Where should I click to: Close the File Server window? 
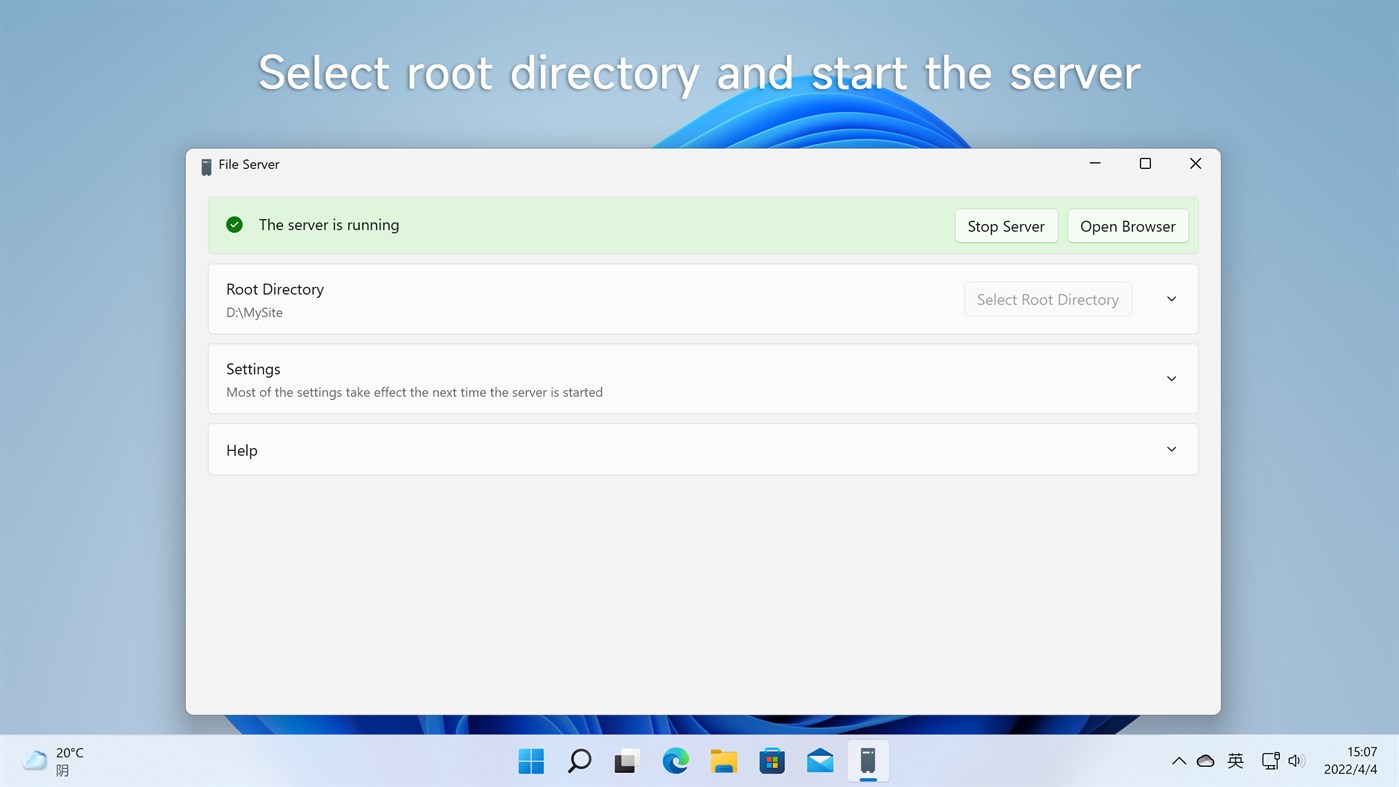point(1195,163)
